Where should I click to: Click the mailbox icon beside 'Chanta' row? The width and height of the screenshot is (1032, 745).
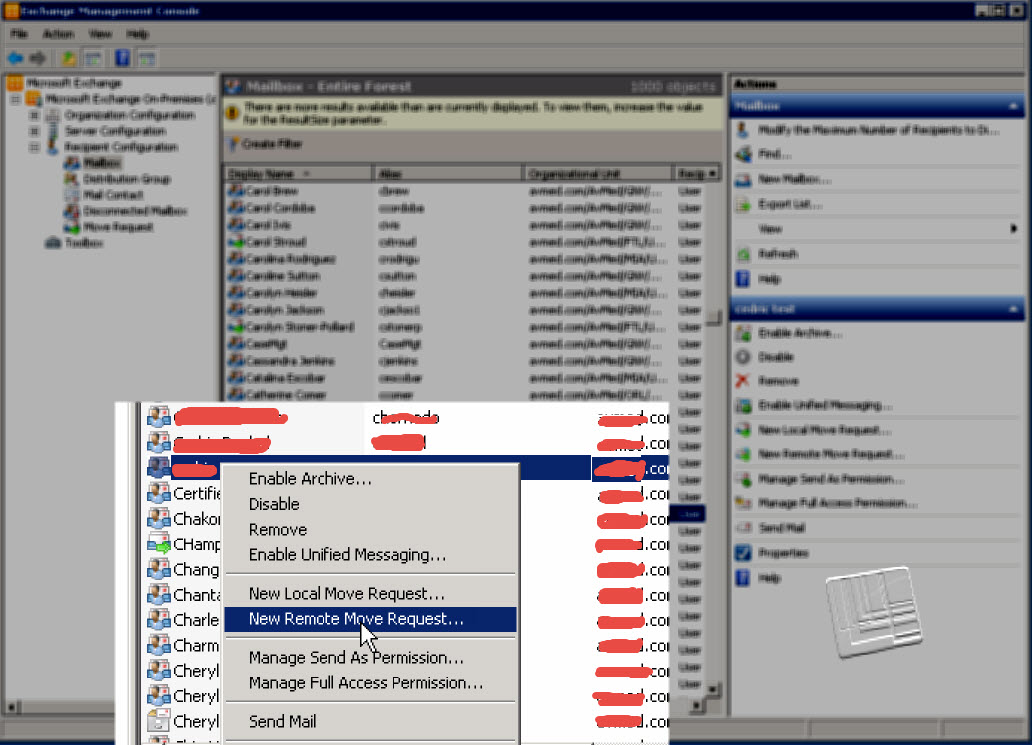click(159, 595)
